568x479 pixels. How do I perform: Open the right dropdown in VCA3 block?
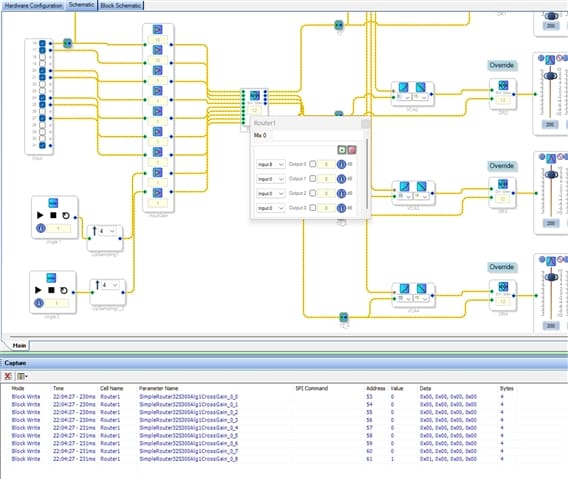pyautogui.click(x=421, y=196)
